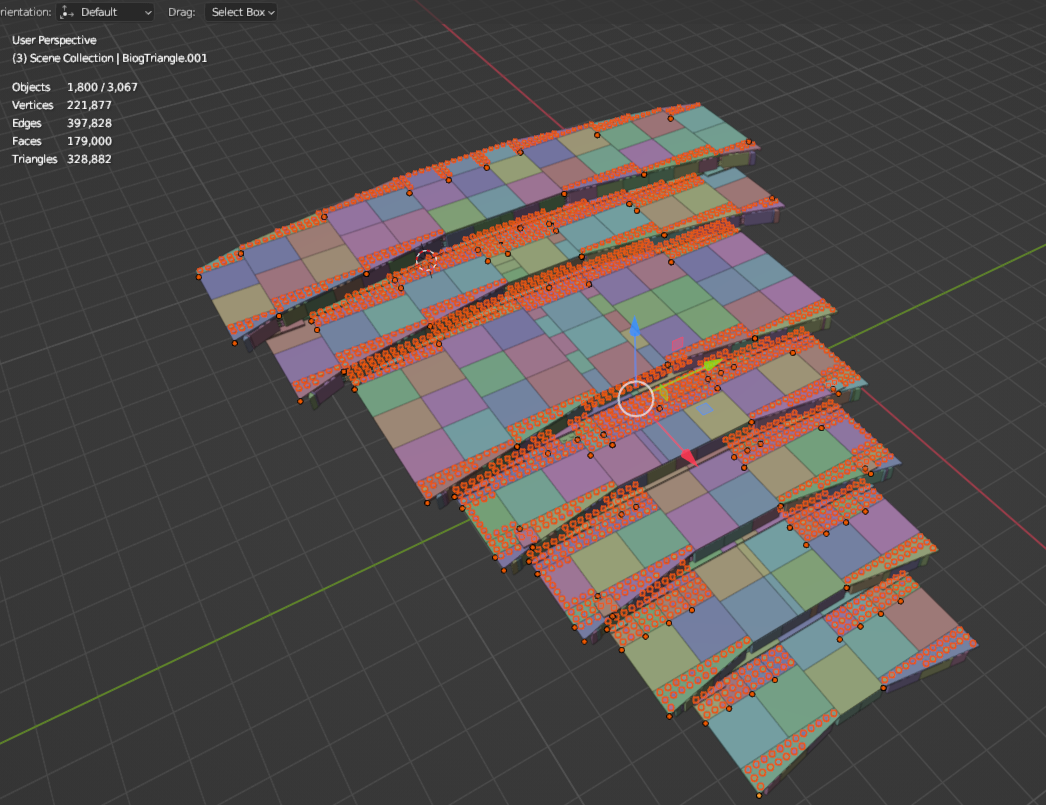Click the Objects count 1,800 / 3,067

tap(102, 87)
